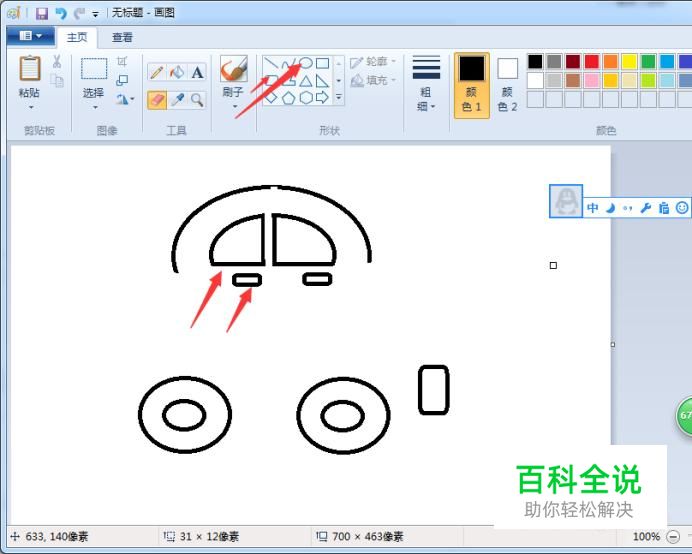Click the Crop icon in Image group
The width and height of the screenshot is (692, 554).
point(122,61)
